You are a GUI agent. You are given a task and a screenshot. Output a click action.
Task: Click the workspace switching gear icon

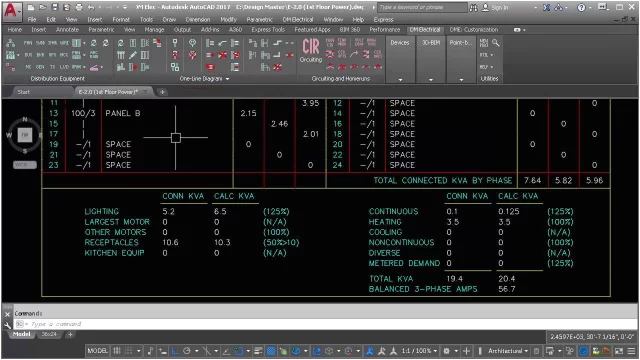pyautogui.click(x=447, y=351)
